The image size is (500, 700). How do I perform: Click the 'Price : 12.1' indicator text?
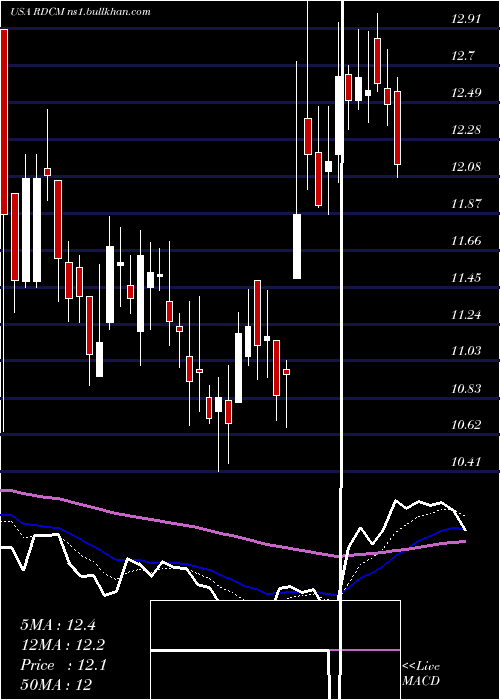63,665
